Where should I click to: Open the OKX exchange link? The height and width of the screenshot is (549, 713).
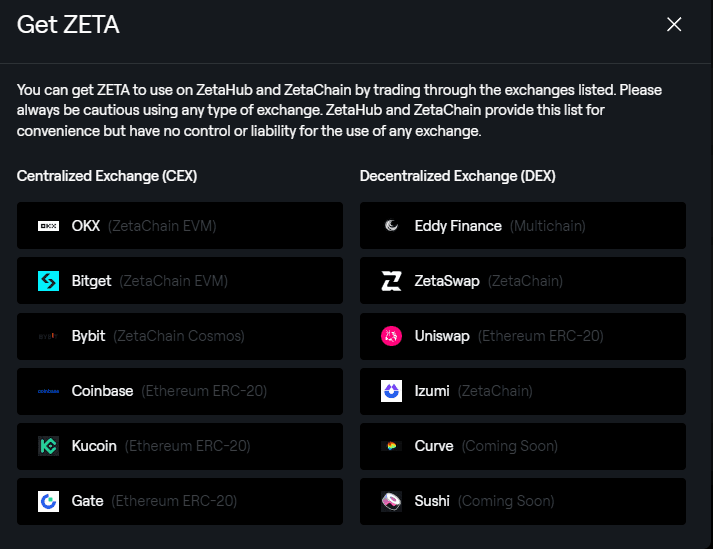[x=180, y=226]
